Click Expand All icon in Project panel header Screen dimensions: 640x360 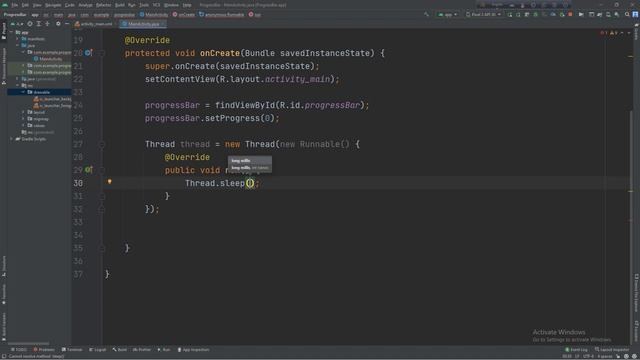[39, 24]
